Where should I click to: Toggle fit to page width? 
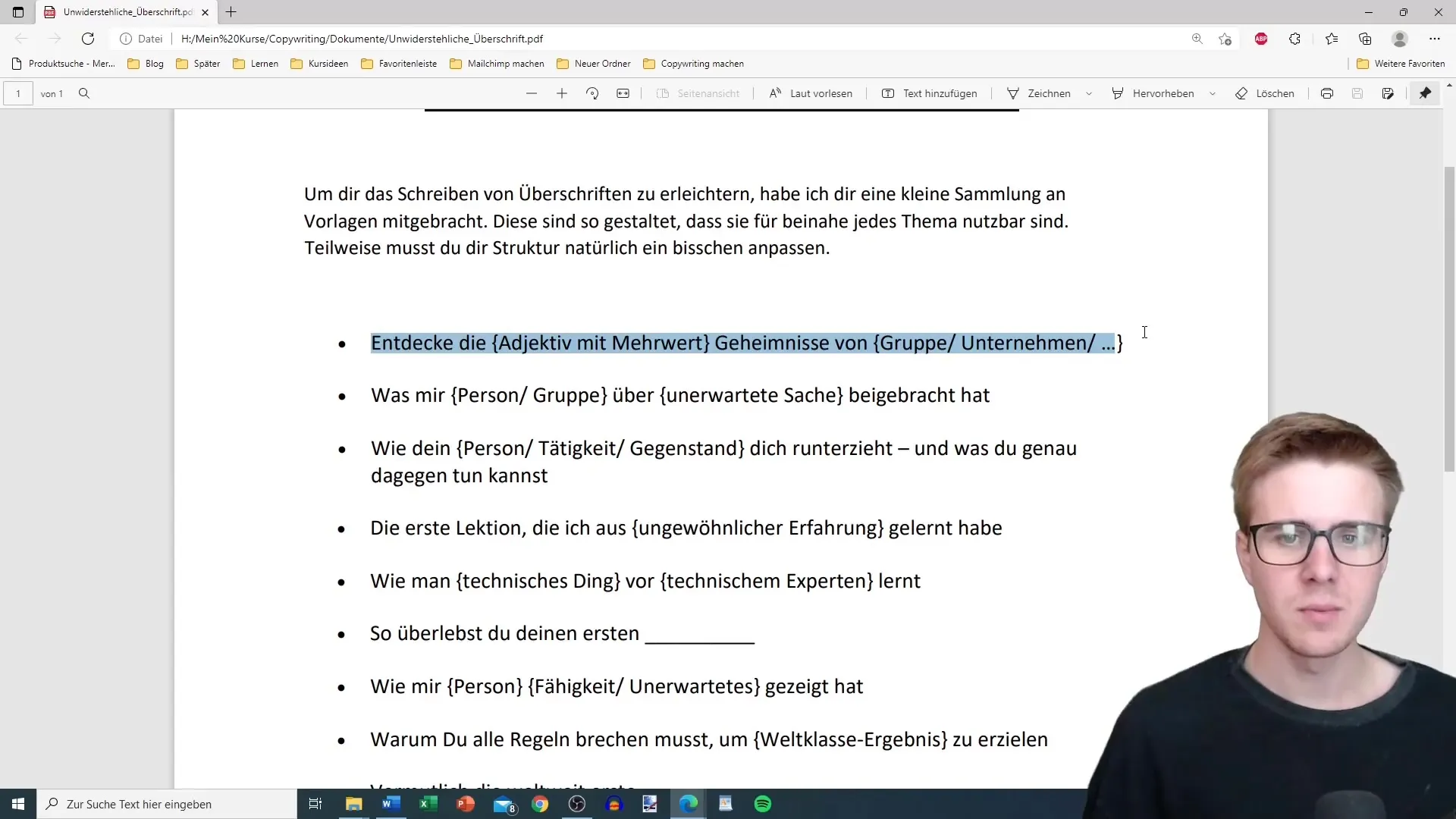[623, 93]
